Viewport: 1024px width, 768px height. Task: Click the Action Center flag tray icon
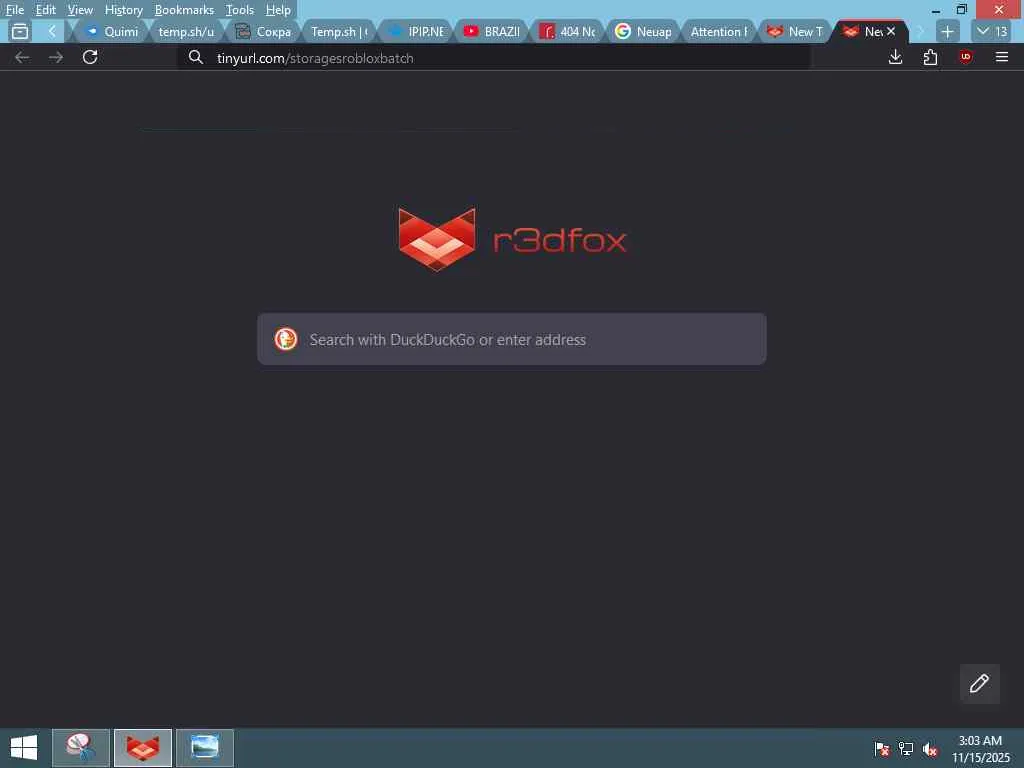[x=881, y=748]
